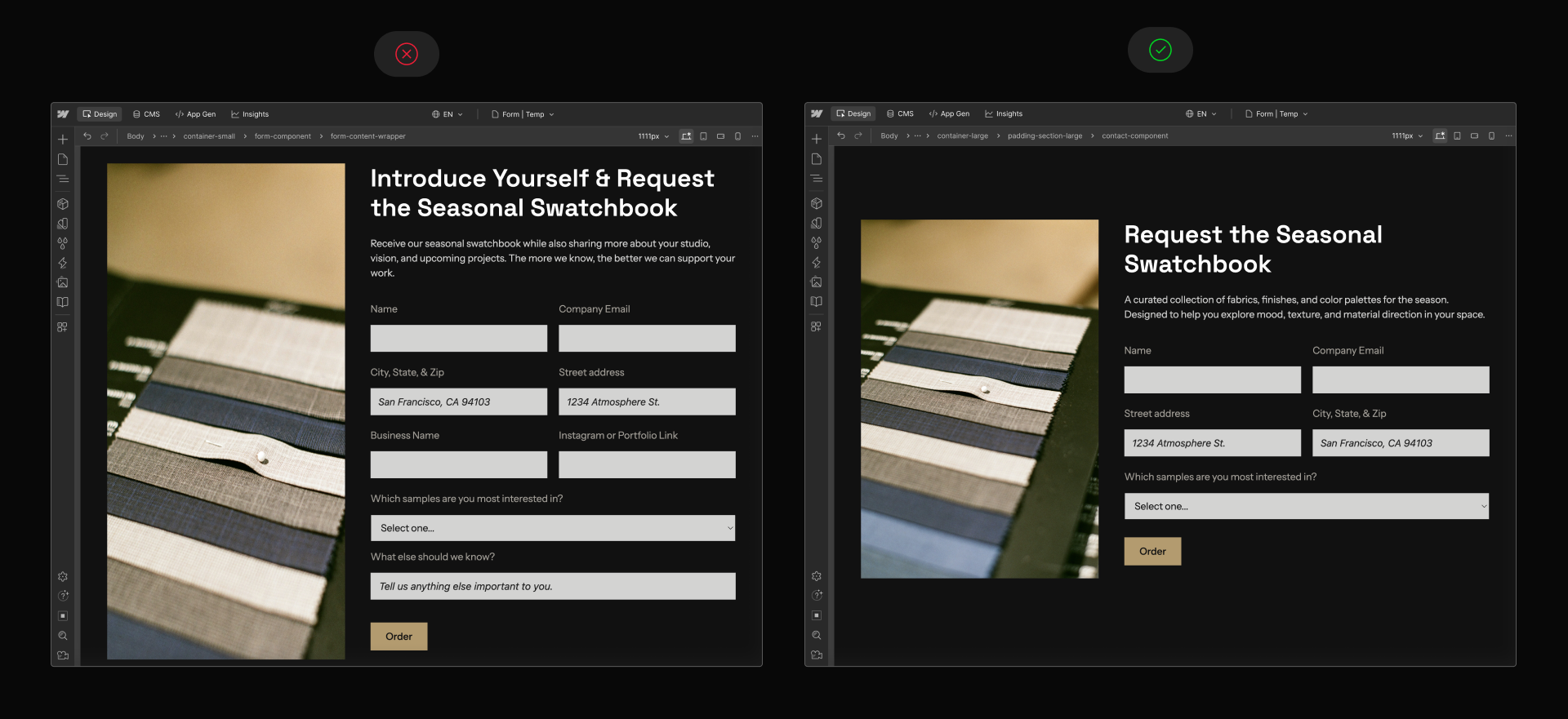This screenshot has height=719, width=1568.
Task: Click the Redo arrow in left window
Action: click(105, 136)
